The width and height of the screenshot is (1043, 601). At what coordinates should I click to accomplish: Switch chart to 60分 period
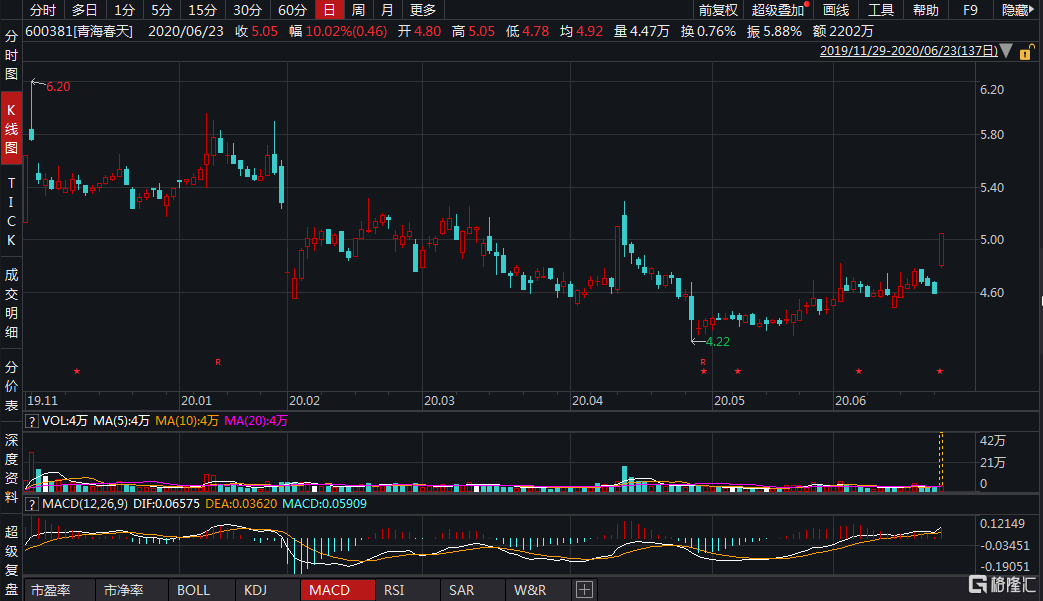[x=292, y=10]
